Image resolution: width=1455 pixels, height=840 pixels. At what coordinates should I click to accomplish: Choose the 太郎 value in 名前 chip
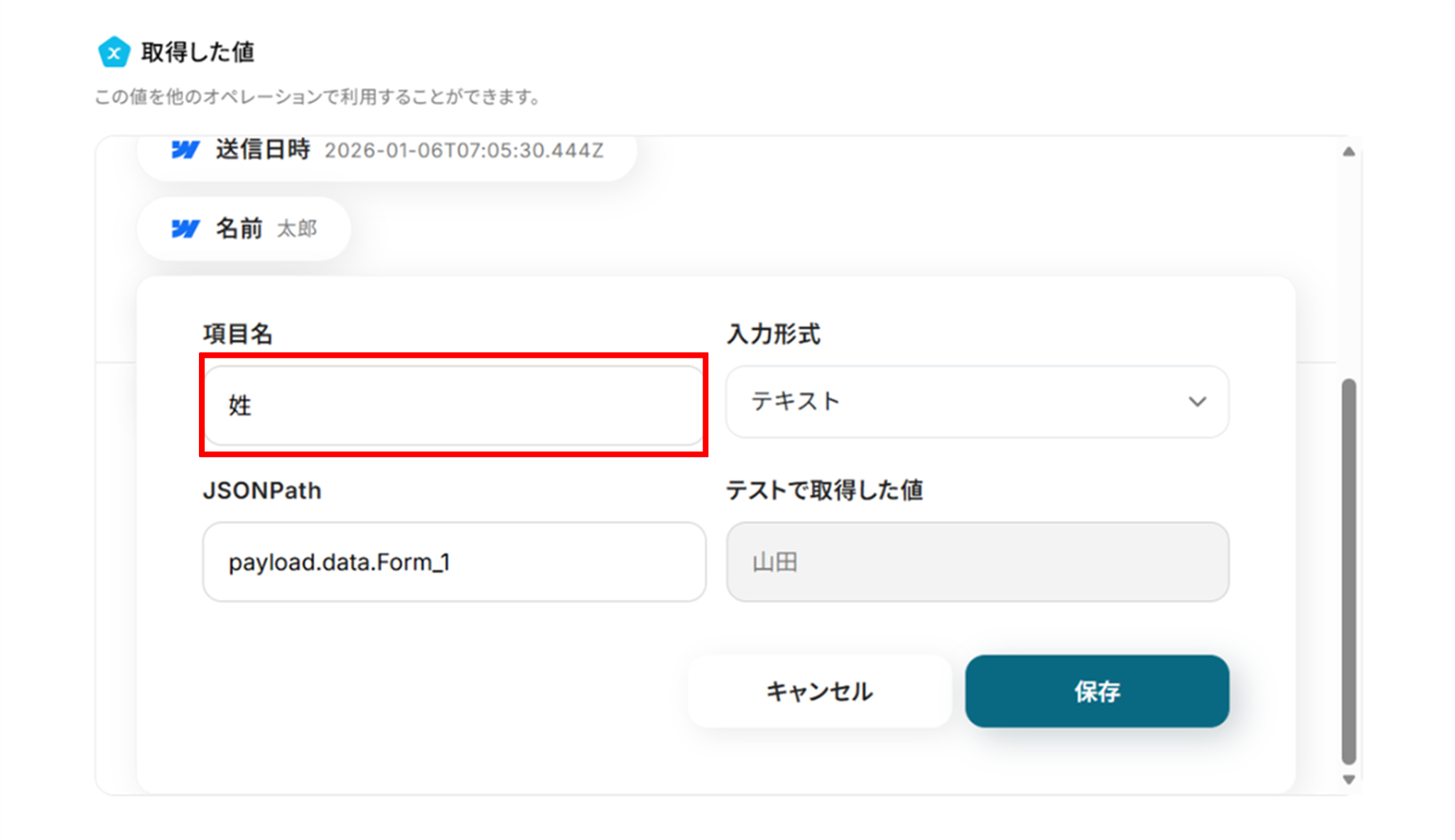(x=297, y=229)
